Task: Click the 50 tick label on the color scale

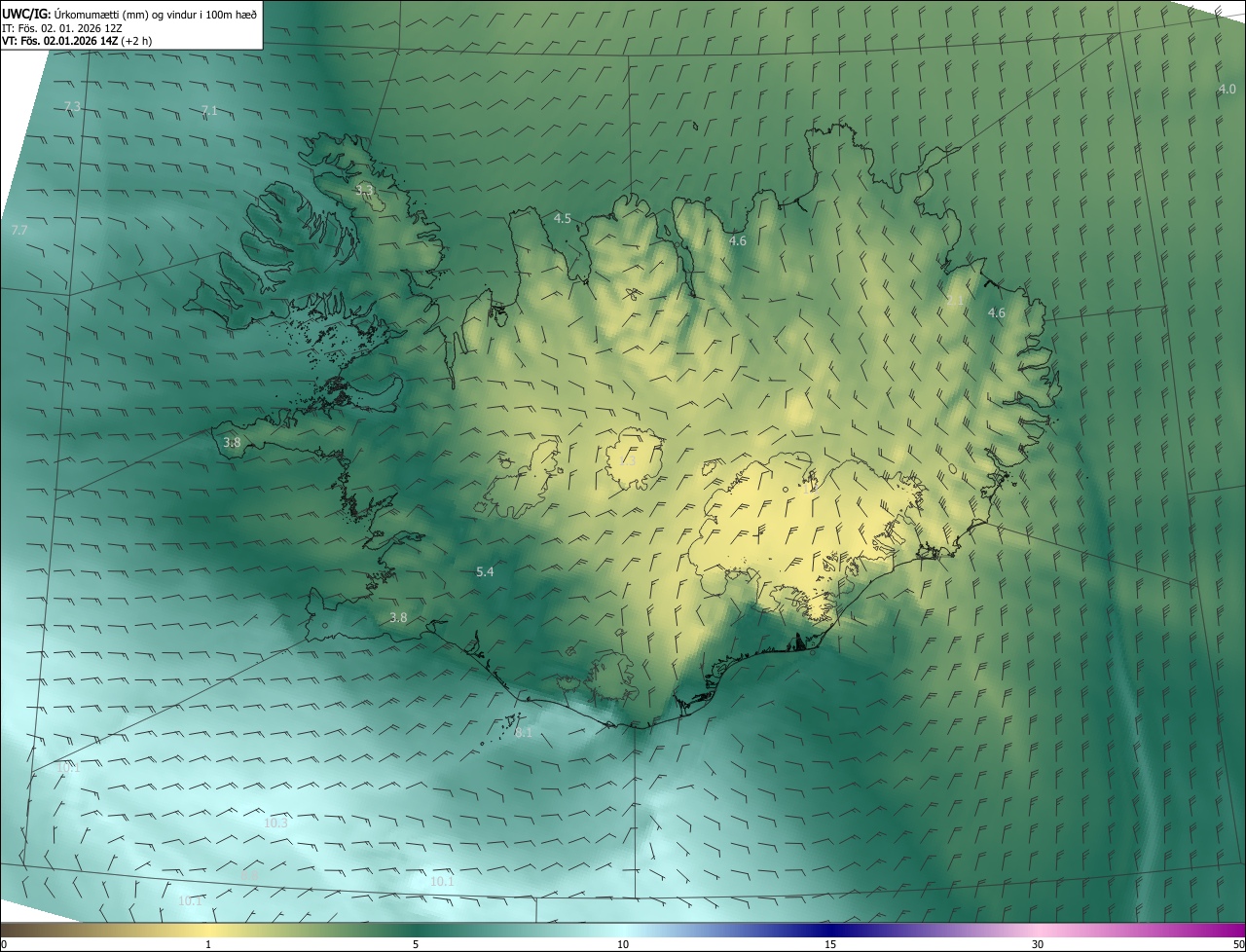Action: point(1238,945)
